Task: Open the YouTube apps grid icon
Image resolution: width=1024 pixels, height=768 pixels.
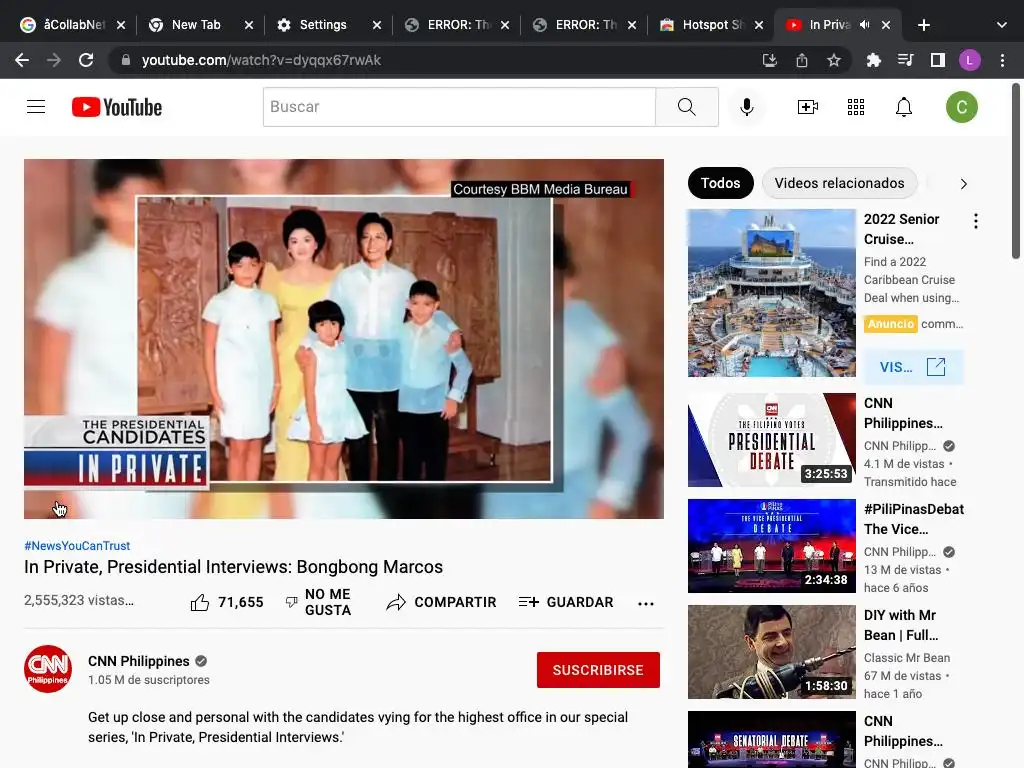Action: [x=856, y=107]
